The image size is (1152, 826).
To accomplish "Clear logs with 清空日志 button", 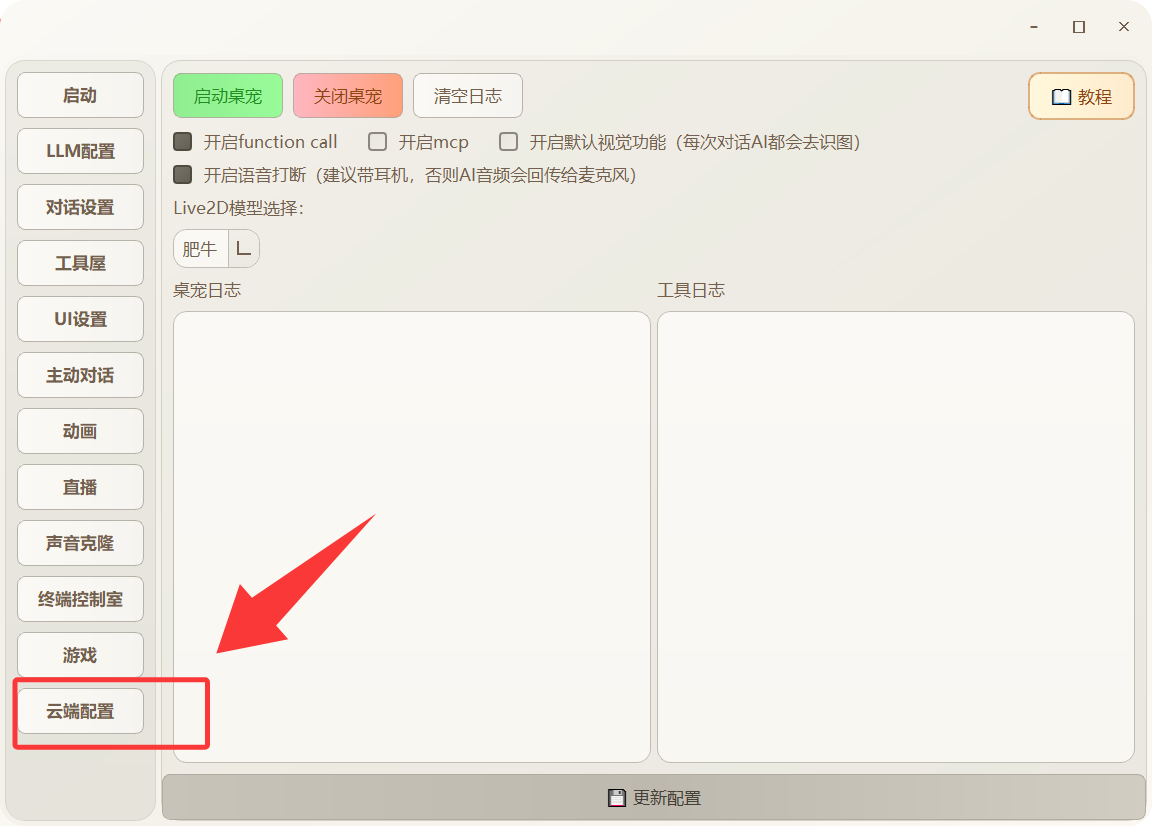I will 467,96.
